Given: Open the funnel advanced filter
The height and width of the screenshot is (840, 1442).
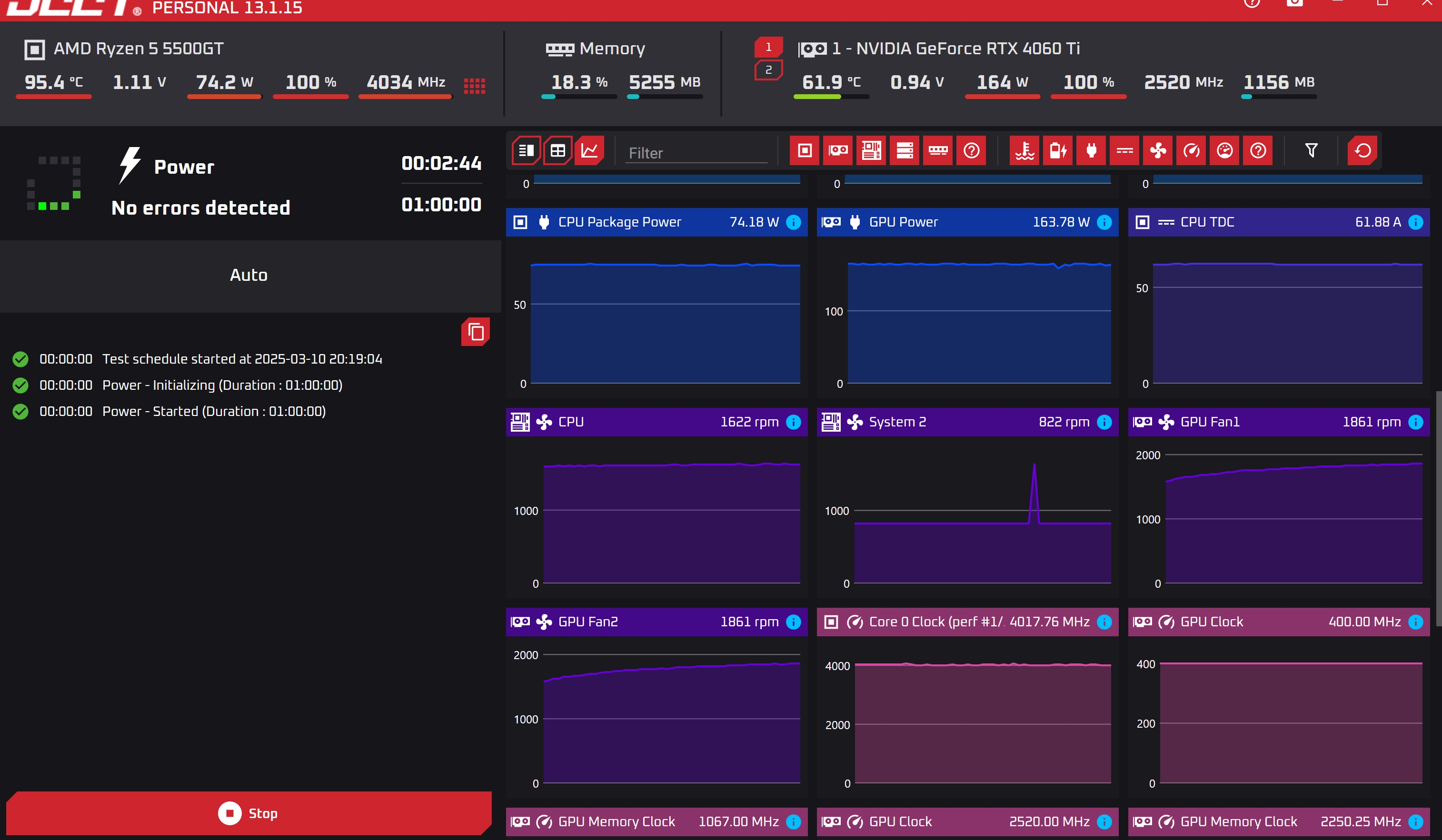Looking at the screenshot, I should [x=1311, y=150].
